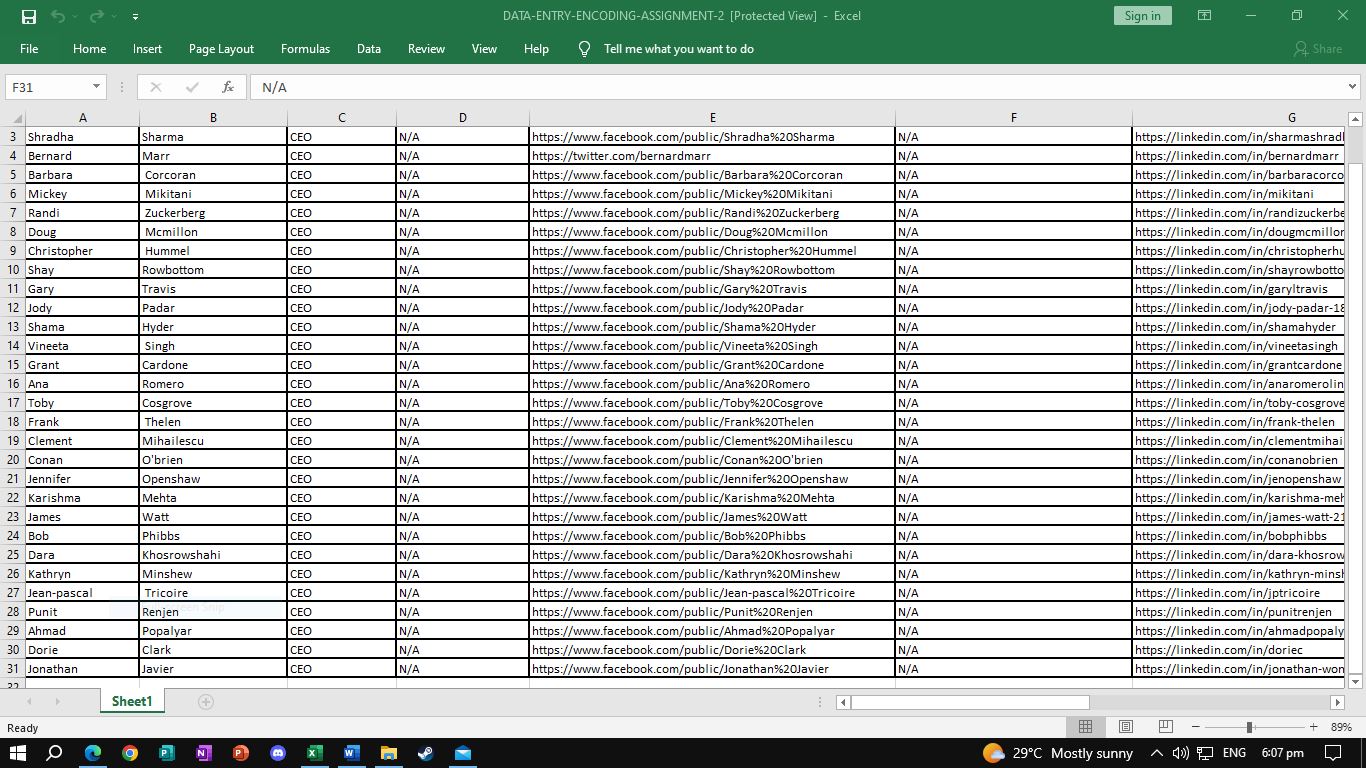1366x768 pixels.
Task: Open Windows Search from the taskbar
Action: (x=55, y=753)
